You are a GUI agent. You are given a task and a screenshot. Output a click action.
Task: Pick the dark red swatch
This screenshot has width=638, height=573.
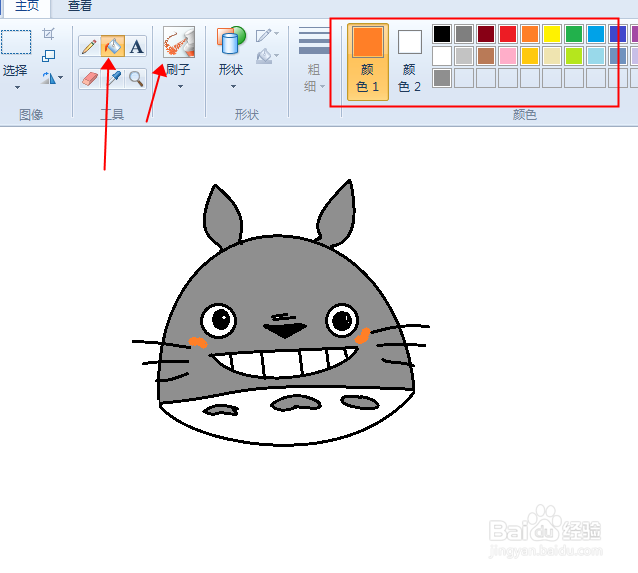(486, 34)
